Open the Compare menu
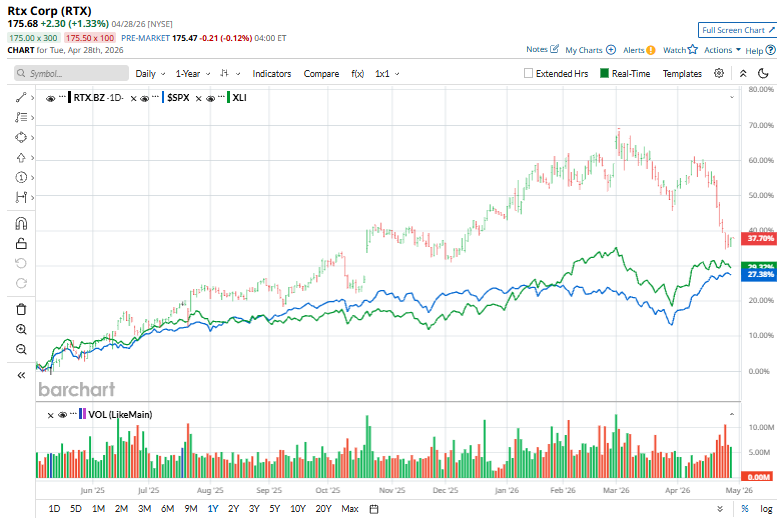 (x=321, y=73)
